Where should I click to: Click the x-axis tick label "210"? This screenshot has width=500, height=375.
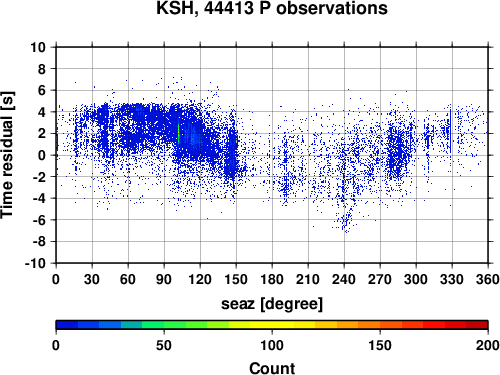pyautogui.click(x=308, y=279)
